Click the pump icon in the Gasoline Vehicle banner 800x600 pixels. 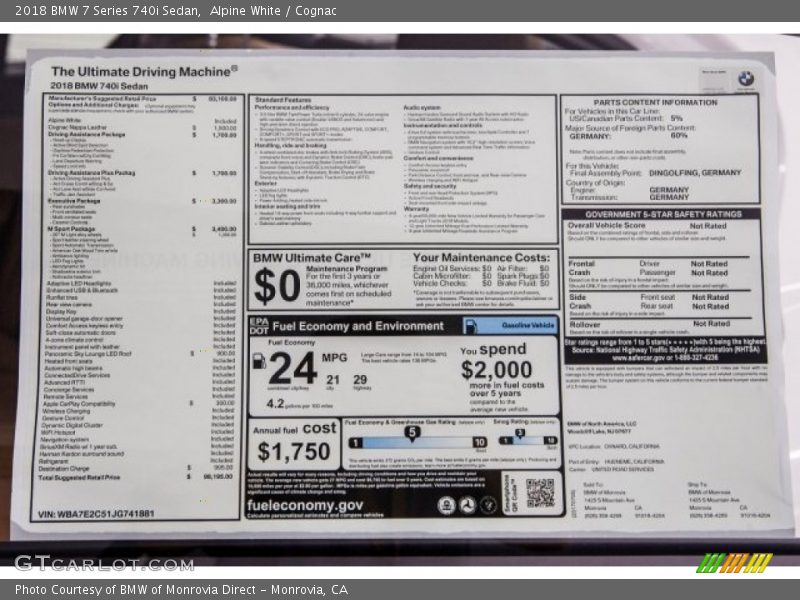point(471,326)
